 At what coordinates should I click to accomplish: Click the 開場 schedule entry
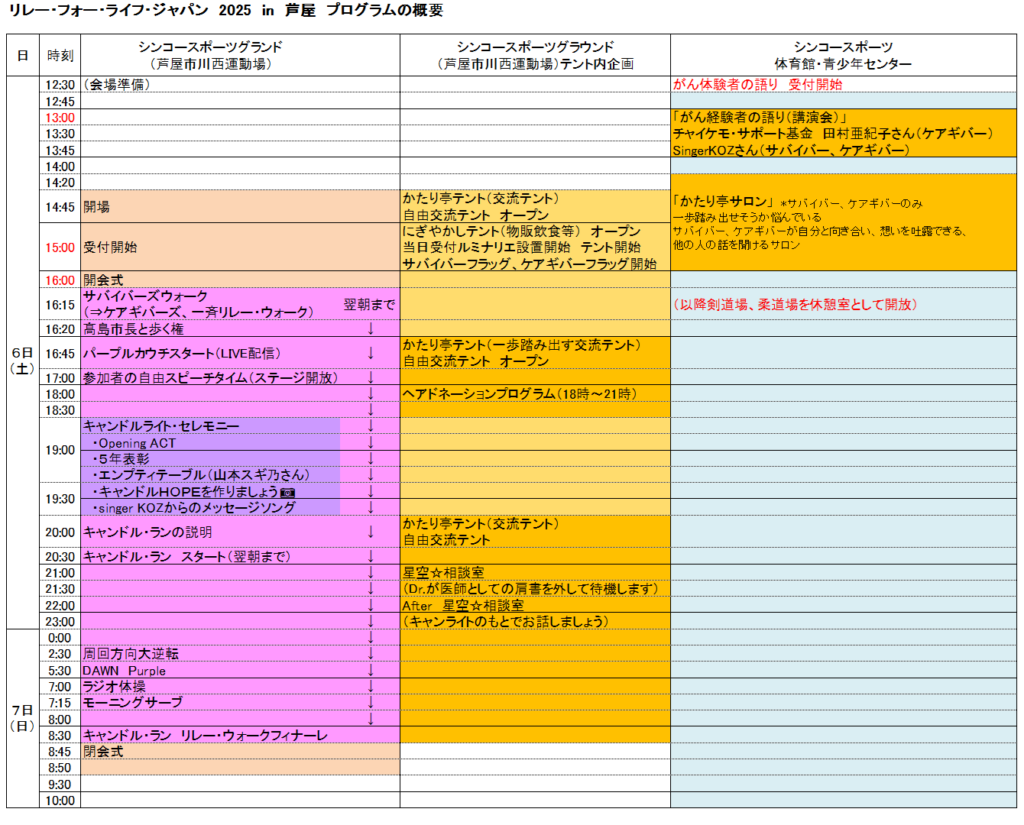click(x=97, y=207)
